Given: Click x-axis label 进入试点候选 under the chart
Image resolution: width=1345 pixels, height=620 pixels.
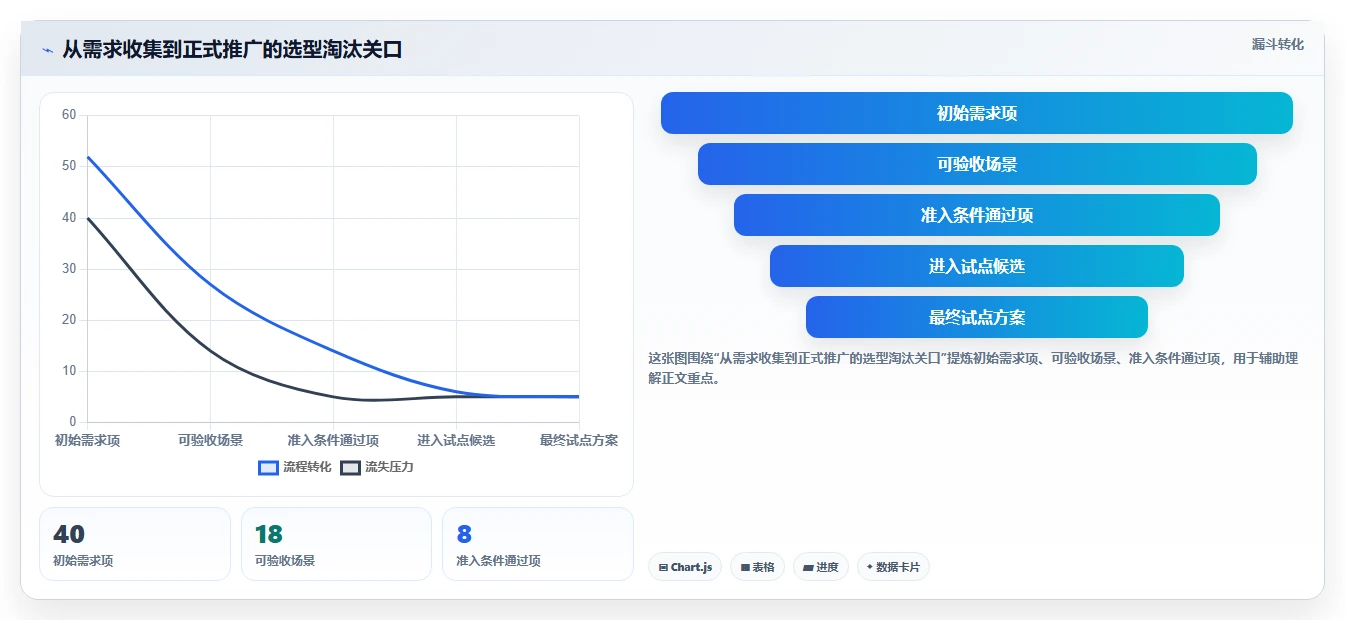Looking at the screenshot, I should [x=456, y=440].
